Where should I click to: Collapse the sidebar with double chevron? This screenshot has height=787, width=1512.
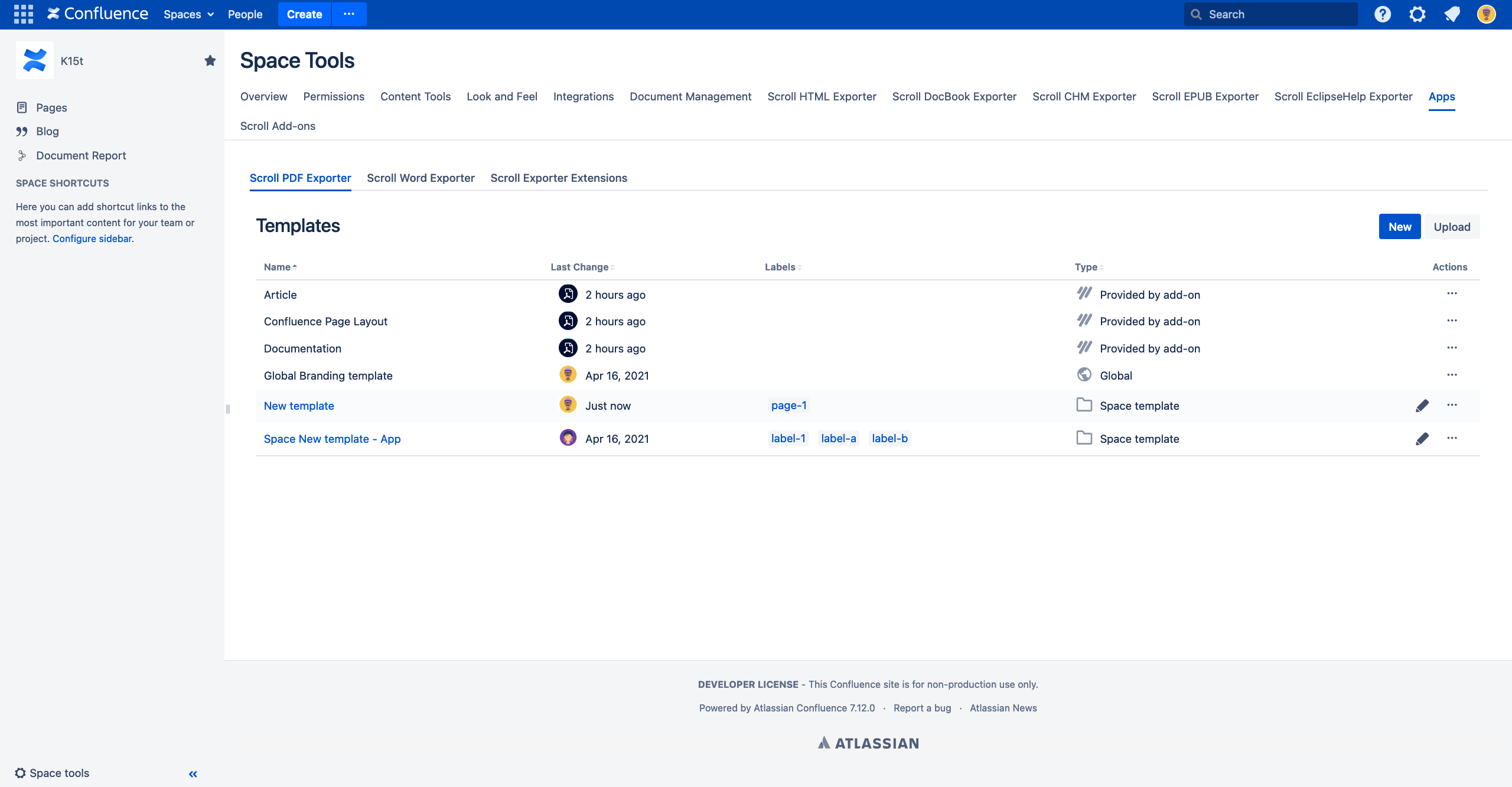(x=193, y=773)
